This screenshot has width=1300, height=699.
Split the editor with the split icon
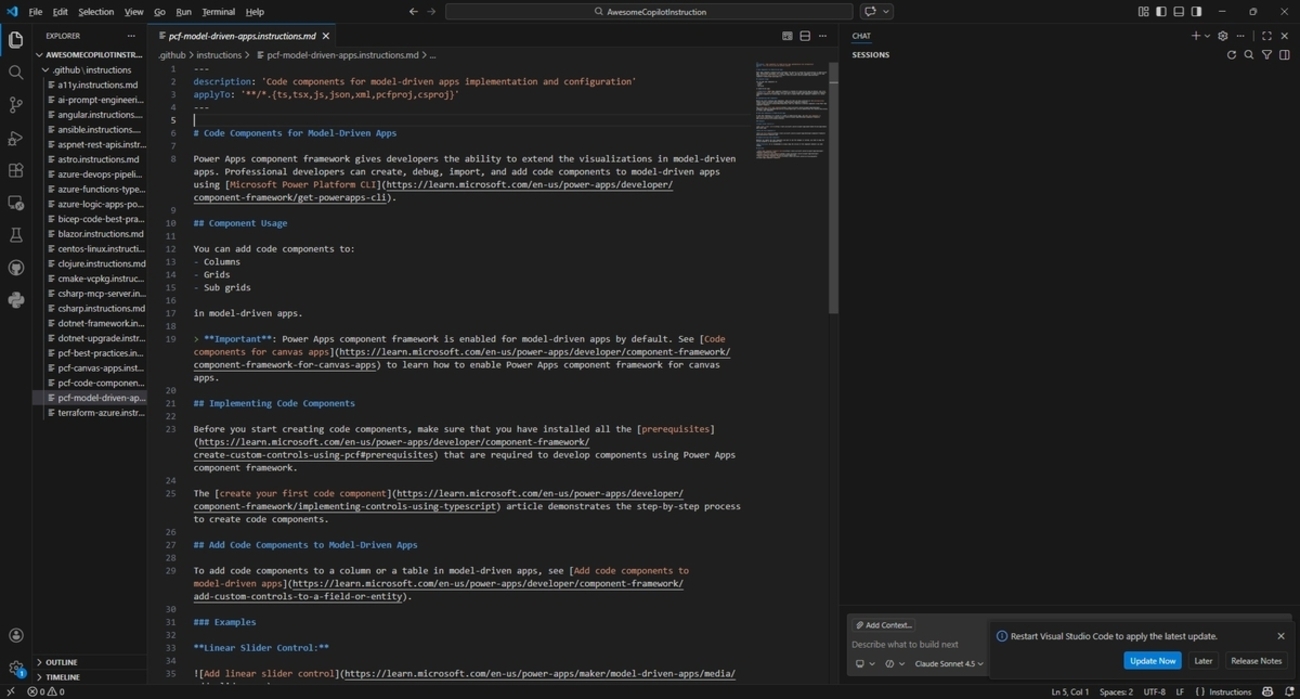pos(805,36)
